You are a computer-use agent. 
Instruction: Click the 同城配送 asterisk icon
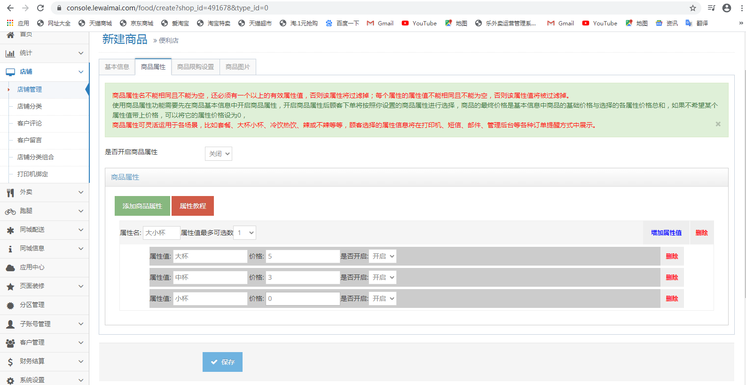(x=10, y=230)
